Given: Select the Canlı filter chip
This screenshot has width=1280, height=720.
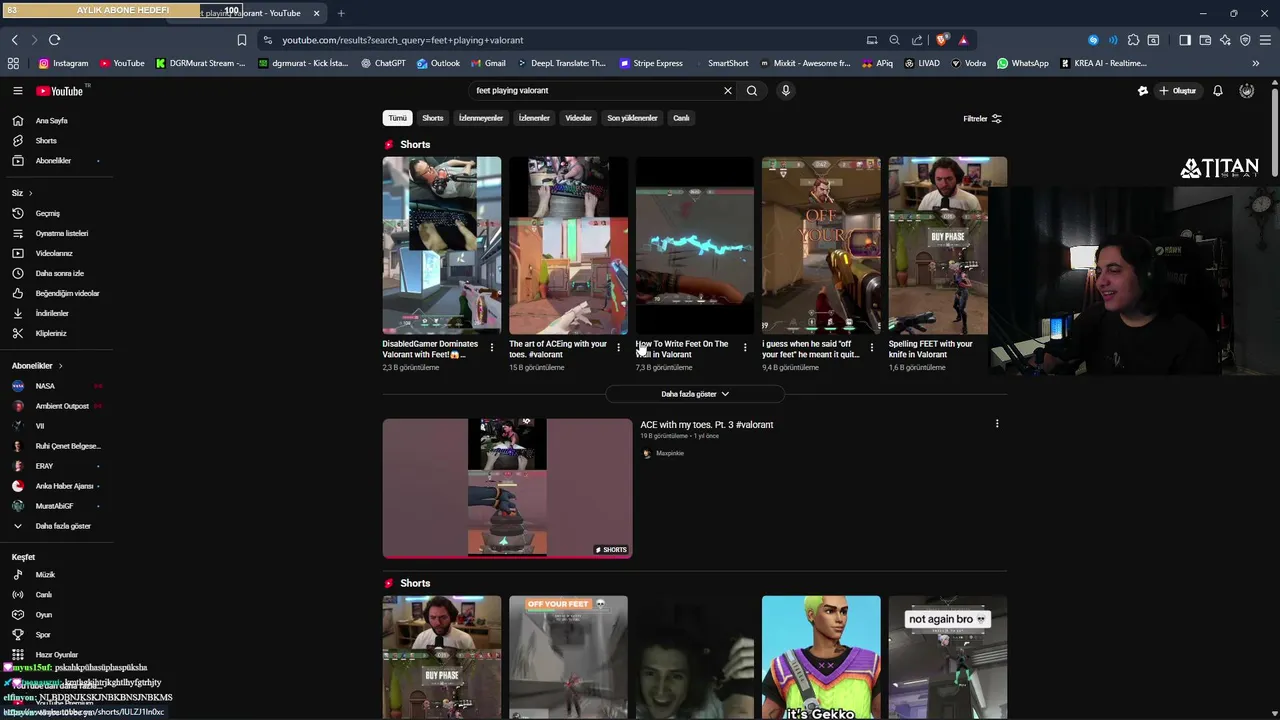Looking at the screenshot, I should pos(681,118).
